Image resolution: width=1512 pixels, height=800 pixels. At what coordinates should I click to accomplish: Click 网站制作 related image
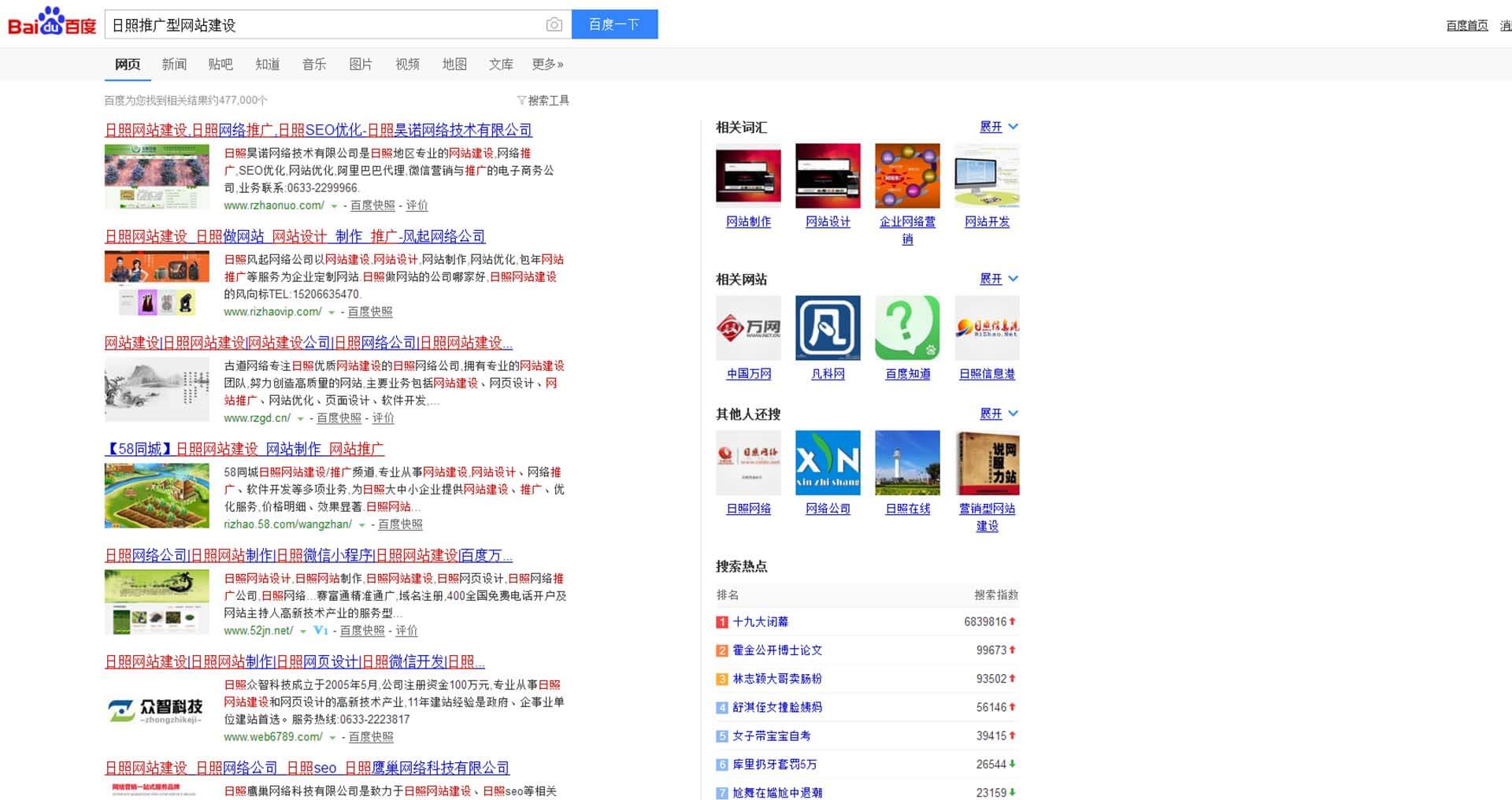coord(748,176)
